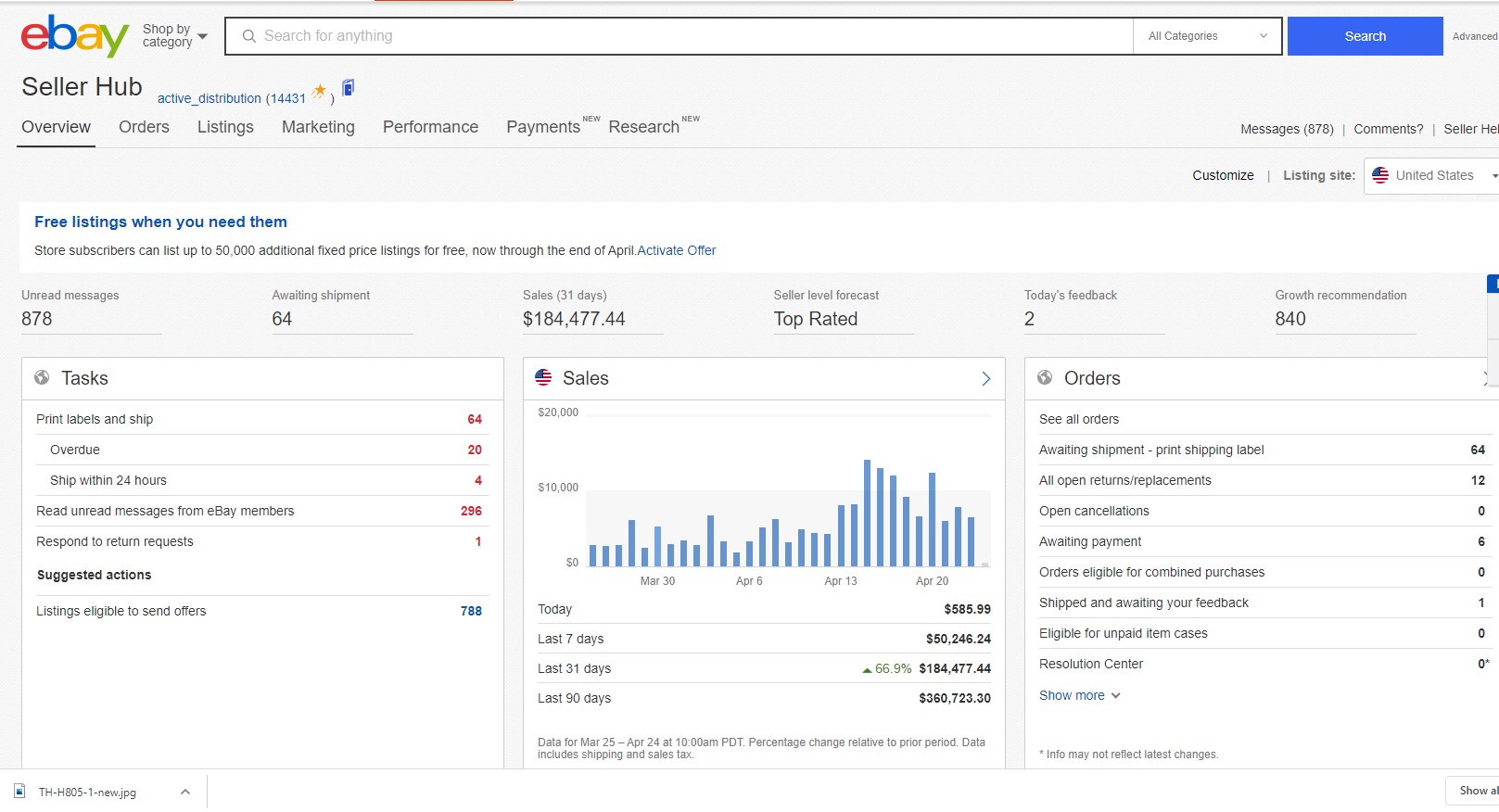Open the active_distribution profile link
This screenshot has width=1499, height=812.
tap(210, 98)
